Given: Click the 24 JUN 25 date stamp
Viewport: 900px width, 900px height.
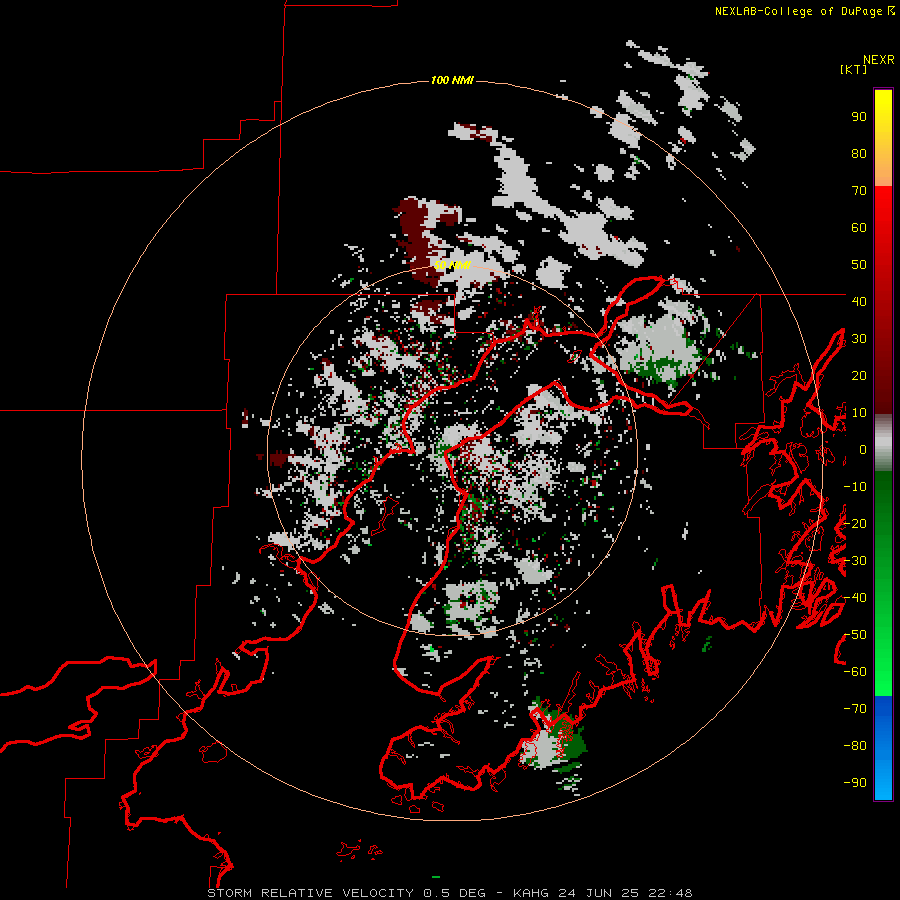Looking at the screenshot, I should pos(599,893).
